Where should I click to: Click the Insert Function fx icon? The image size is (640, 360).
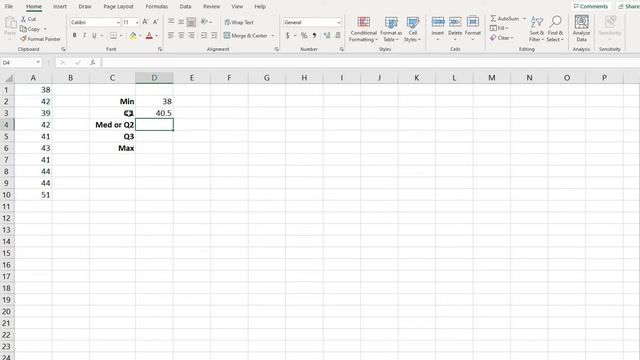(93, 62)
